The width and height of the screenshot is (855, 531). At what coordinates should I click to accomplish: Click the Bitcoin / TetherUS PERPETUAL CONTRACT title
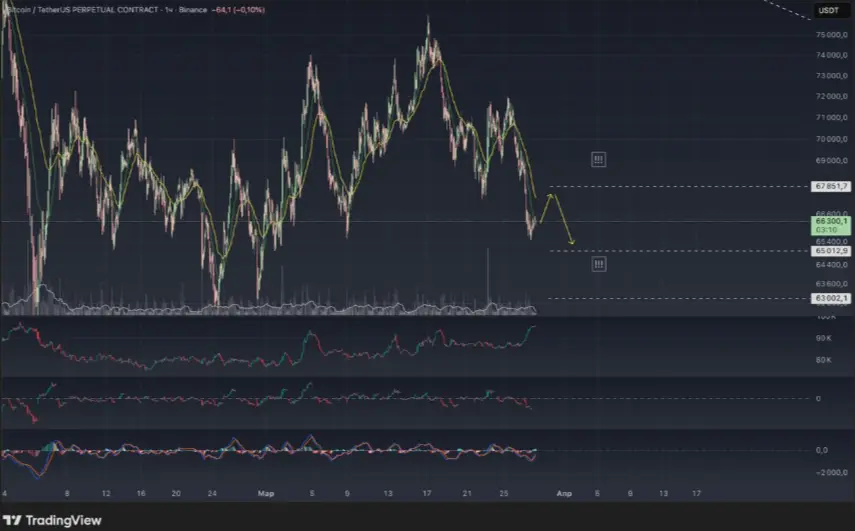tap(82, 10)
